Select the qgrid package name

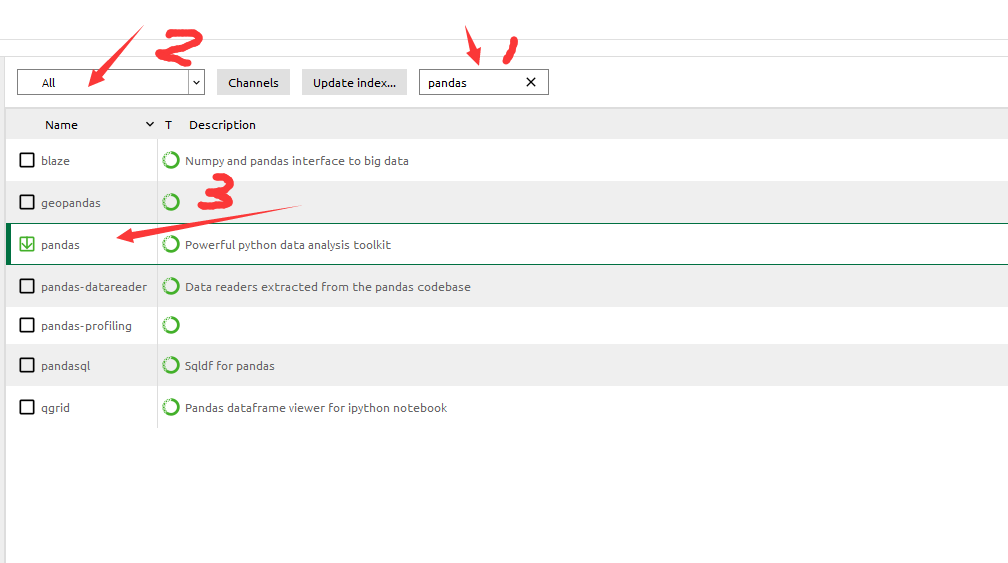(55, 408)
